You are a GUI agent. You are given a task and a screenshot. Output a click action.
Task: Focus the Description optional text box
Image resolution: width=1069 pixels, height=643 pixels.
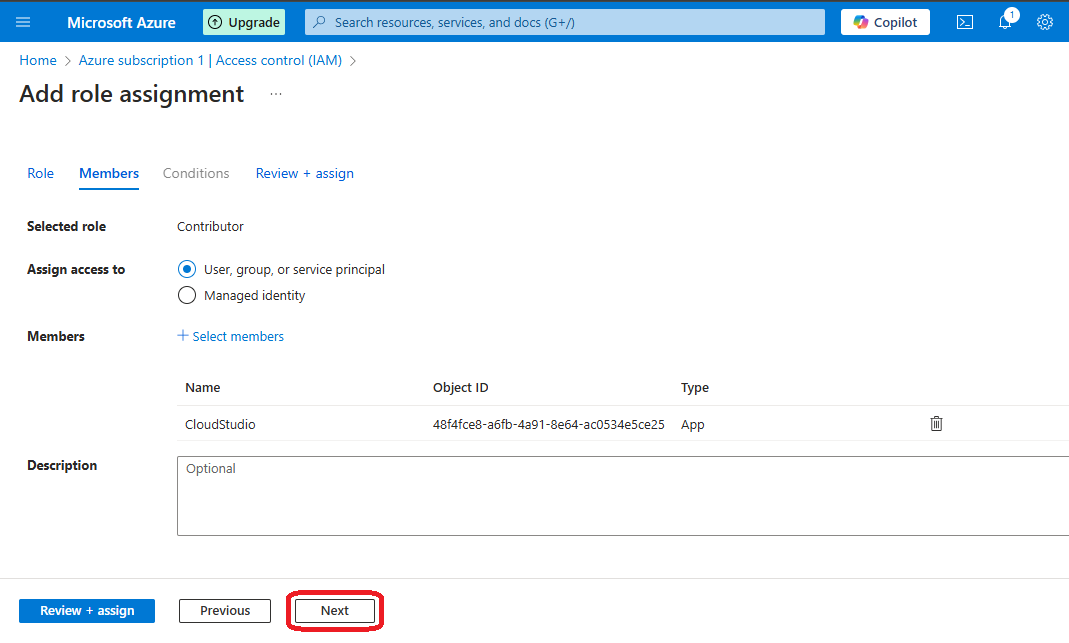tap(622, 496)
